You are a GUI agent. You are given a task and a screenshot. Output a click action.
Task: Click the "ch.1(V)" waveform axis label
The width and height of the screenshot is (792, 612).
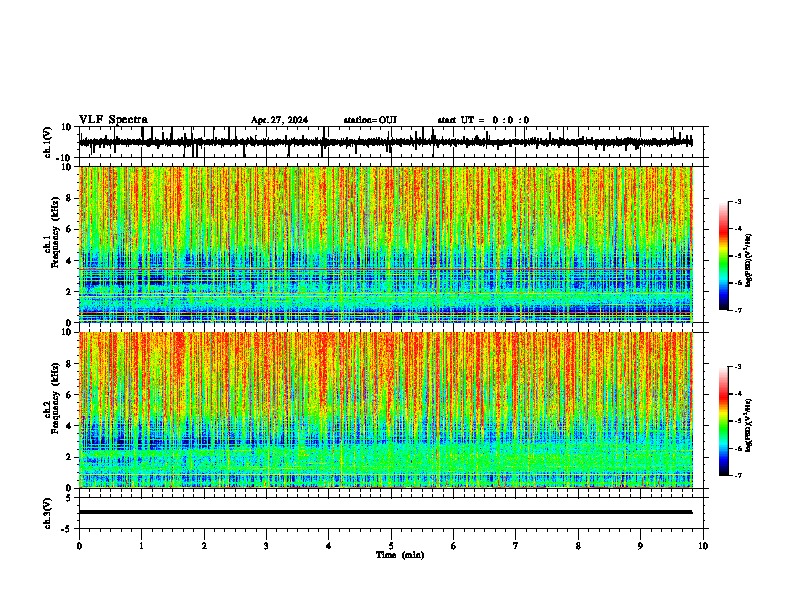(48, 142)
